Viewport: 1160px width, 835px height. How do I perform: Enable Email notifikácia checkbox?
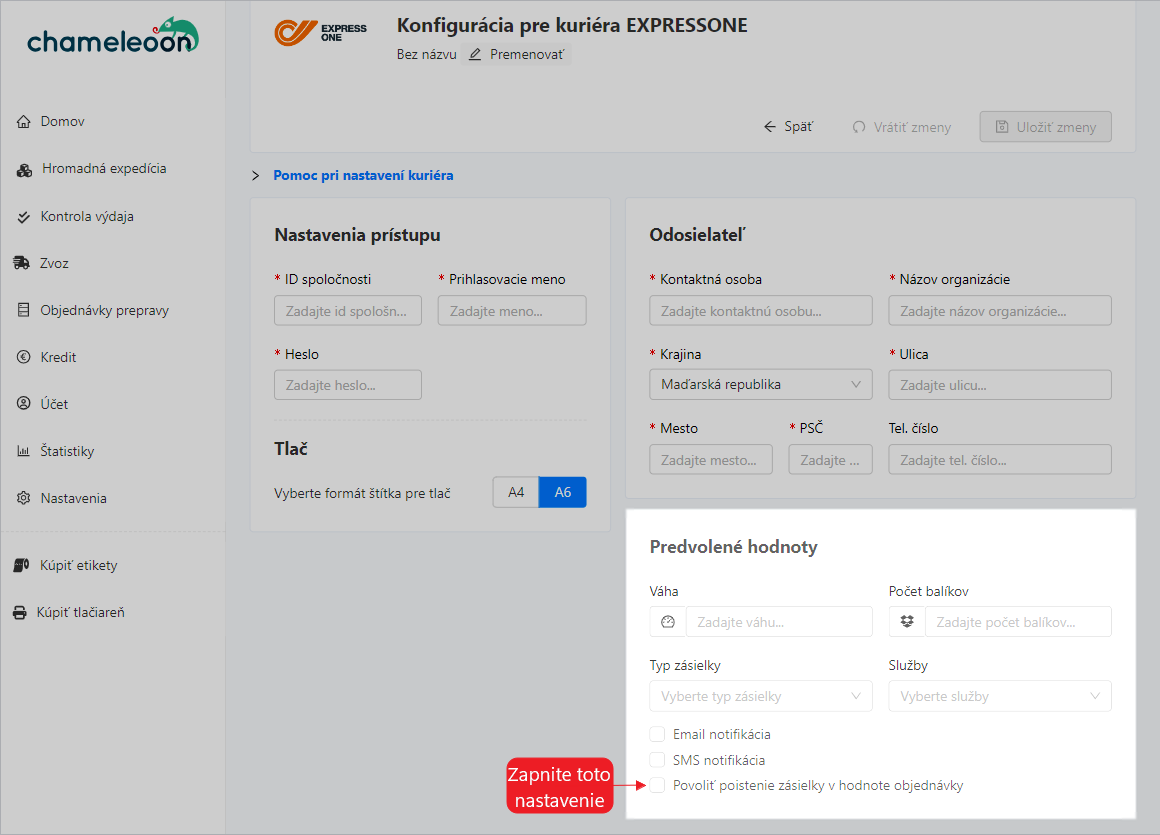657,734
